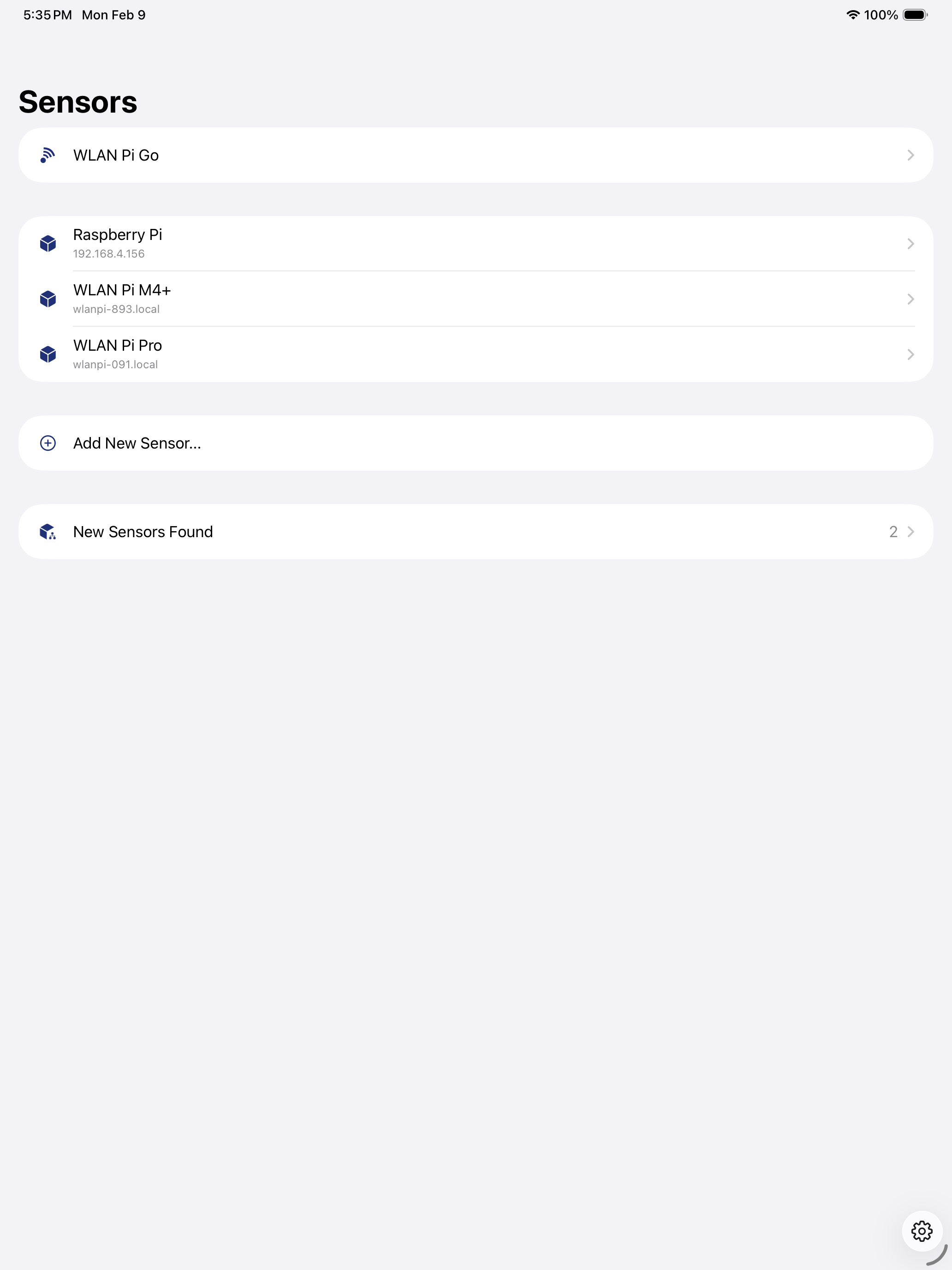Open WLAN Pi M4+ via its chevron
This screenshot has height=1270, width=952.
click(x=910, y=299)
